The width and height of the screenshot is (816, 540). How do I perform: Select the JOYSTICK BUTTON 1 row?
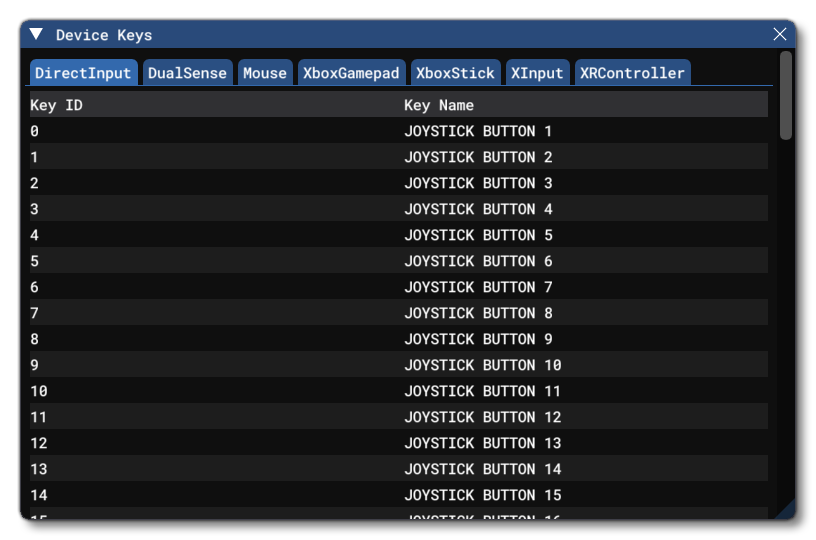pyautogui.click(x=399, y=131)
